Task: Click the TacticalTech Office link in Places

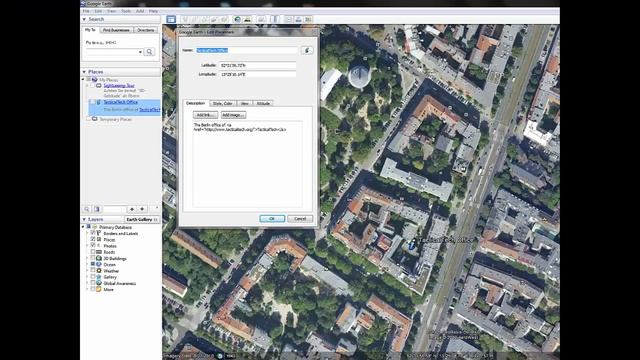Action: pyautogui.click(x=120, y=102)
